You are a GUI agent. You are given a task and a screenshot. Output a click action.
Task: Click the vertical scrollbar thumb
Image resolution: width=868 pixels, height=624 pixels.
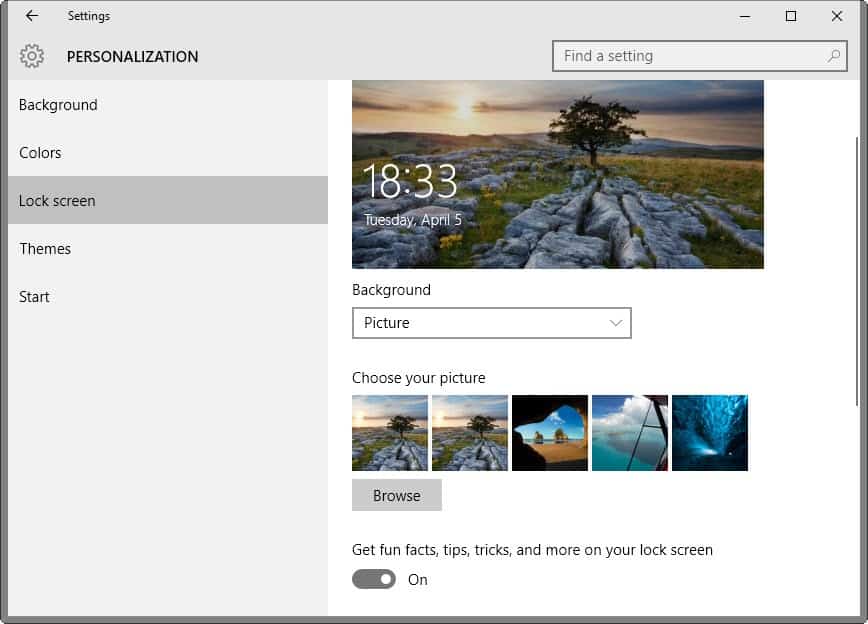[857, 271]
